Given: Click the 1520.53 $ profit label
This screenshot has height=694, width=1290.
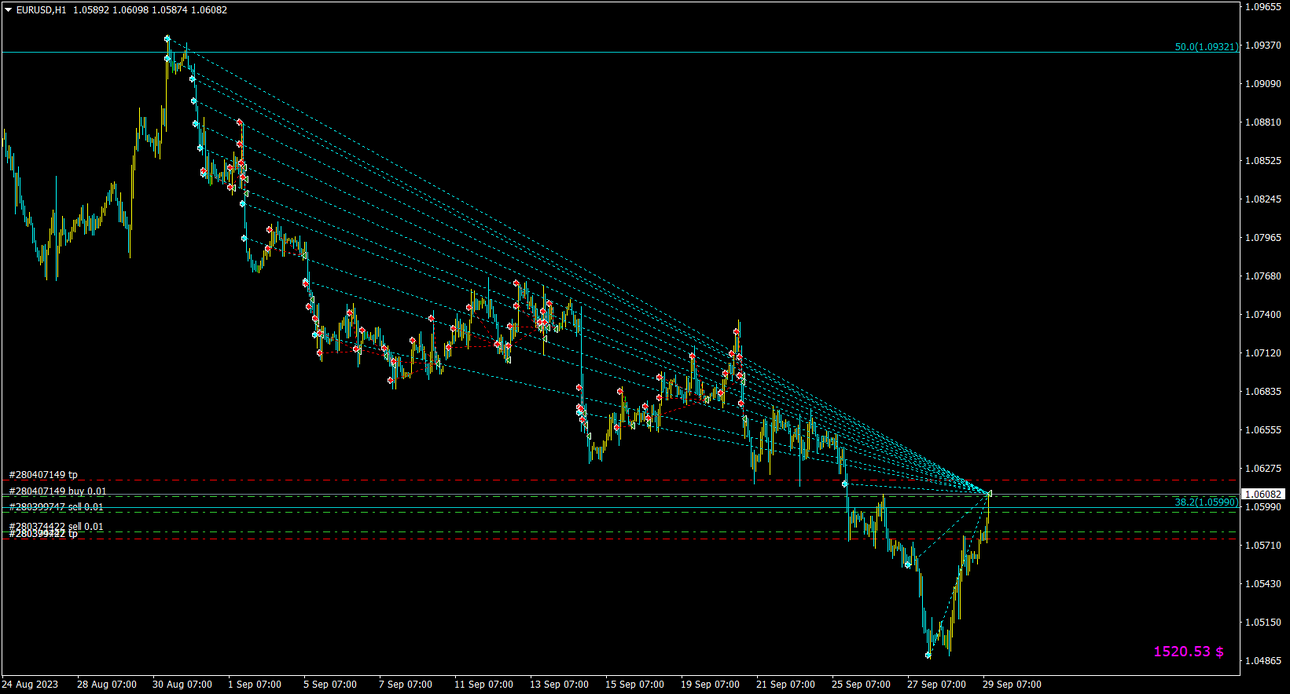Looking at the screenshot, I should tap(1189, 652).
